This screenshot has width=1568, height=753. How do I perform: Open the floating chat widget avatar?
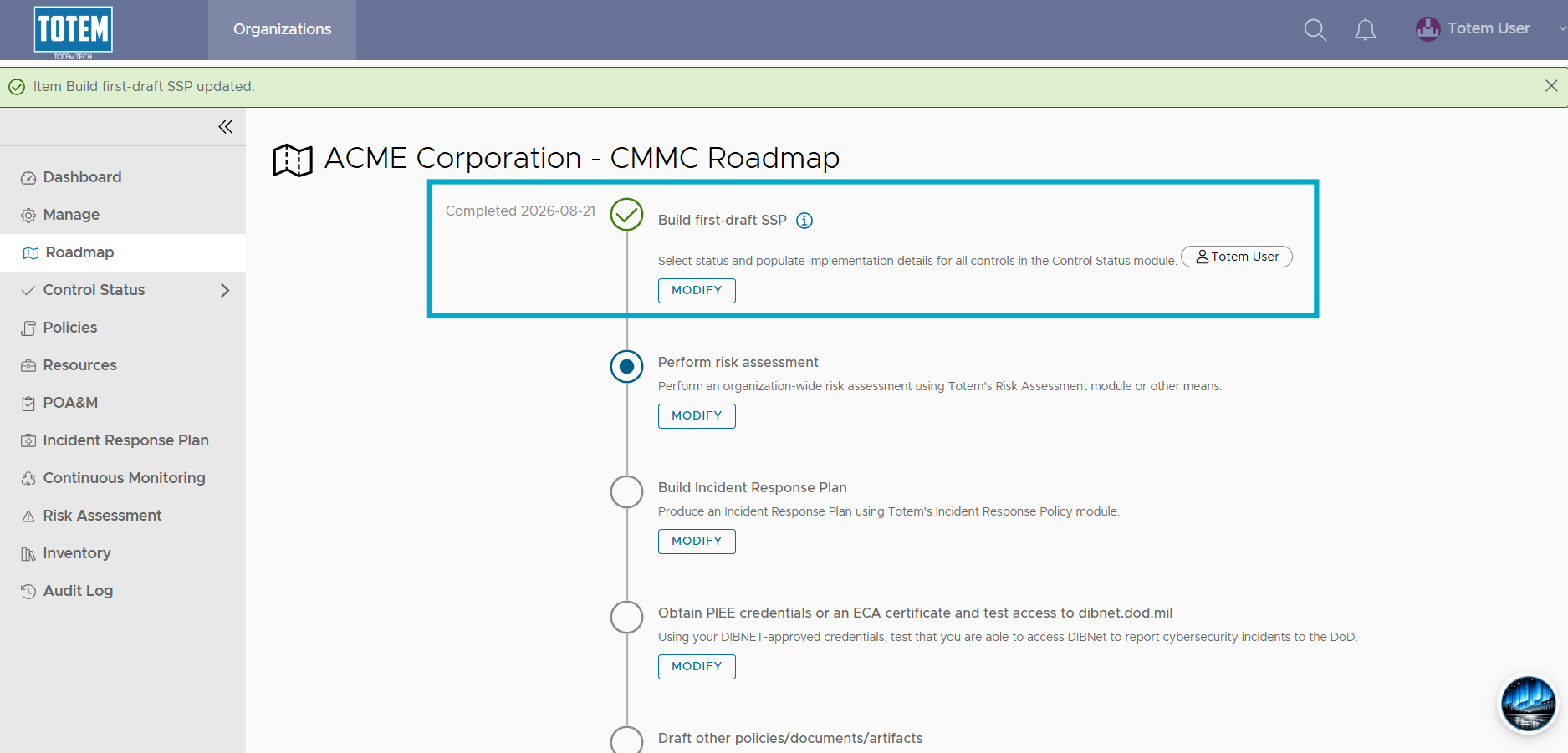point(1528,705)
